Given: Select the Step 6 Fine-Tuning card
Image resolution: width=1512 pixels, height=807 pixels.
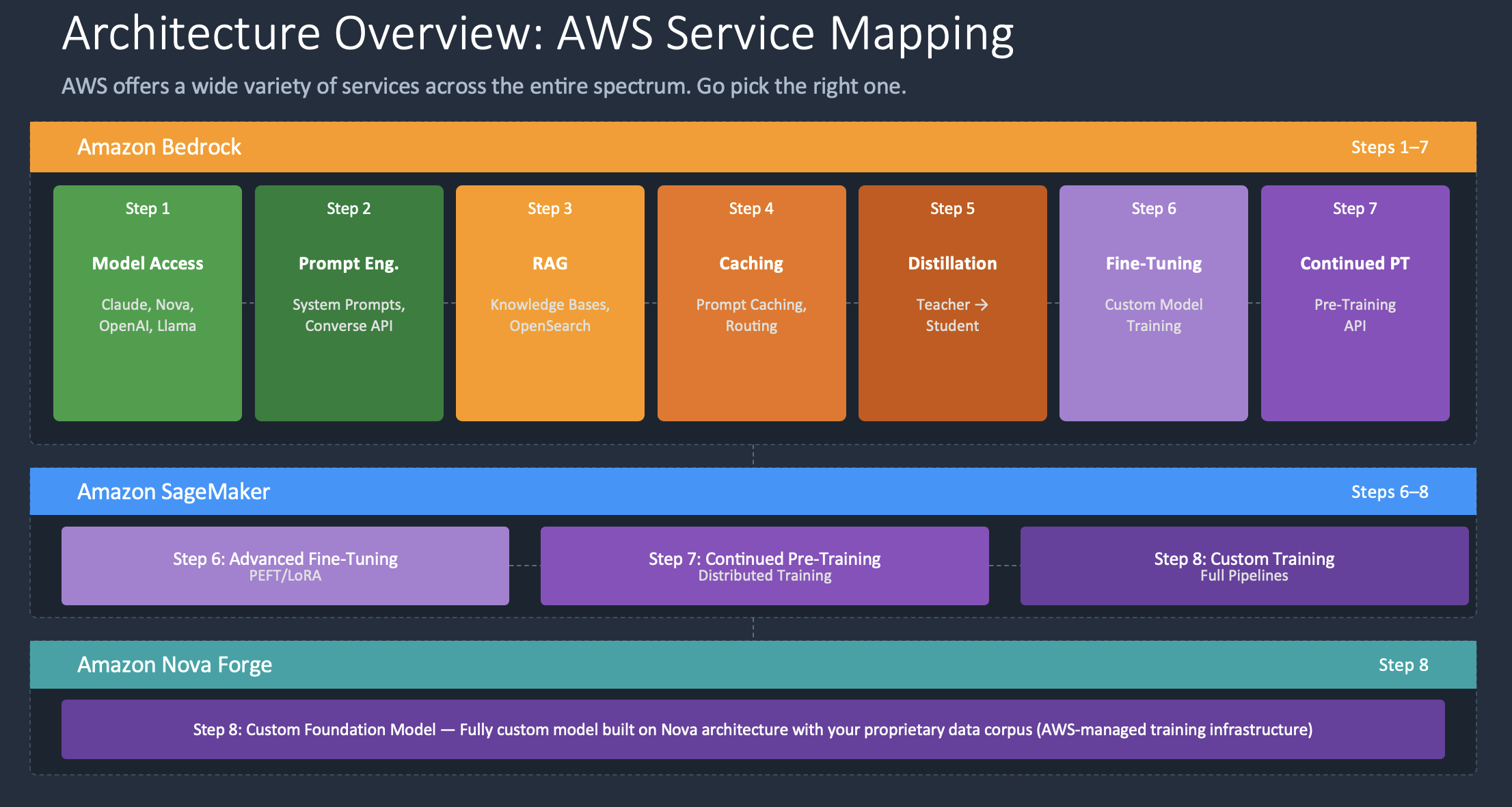Looking at the screenshot, I should click(1154, 303).
